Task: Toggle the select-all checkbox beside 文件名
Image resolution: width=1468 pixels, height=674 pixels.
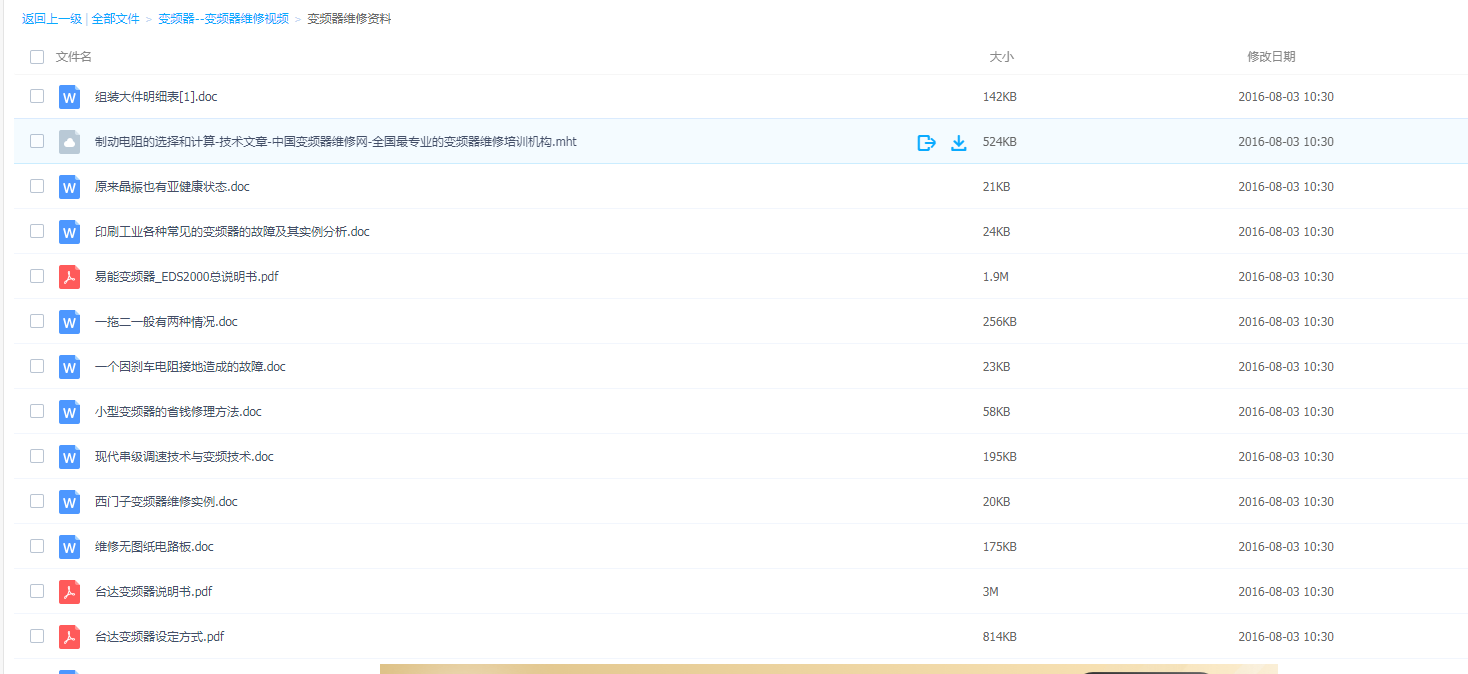Action: click(37, 57)
